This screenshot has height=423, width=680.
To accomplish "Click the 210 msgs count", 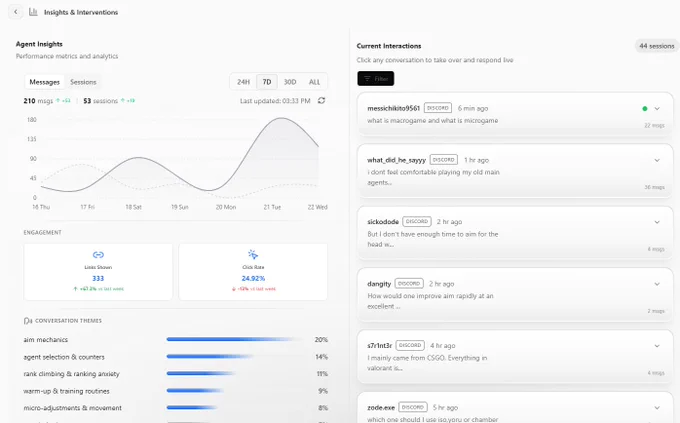I will click(x=38, y=101).
